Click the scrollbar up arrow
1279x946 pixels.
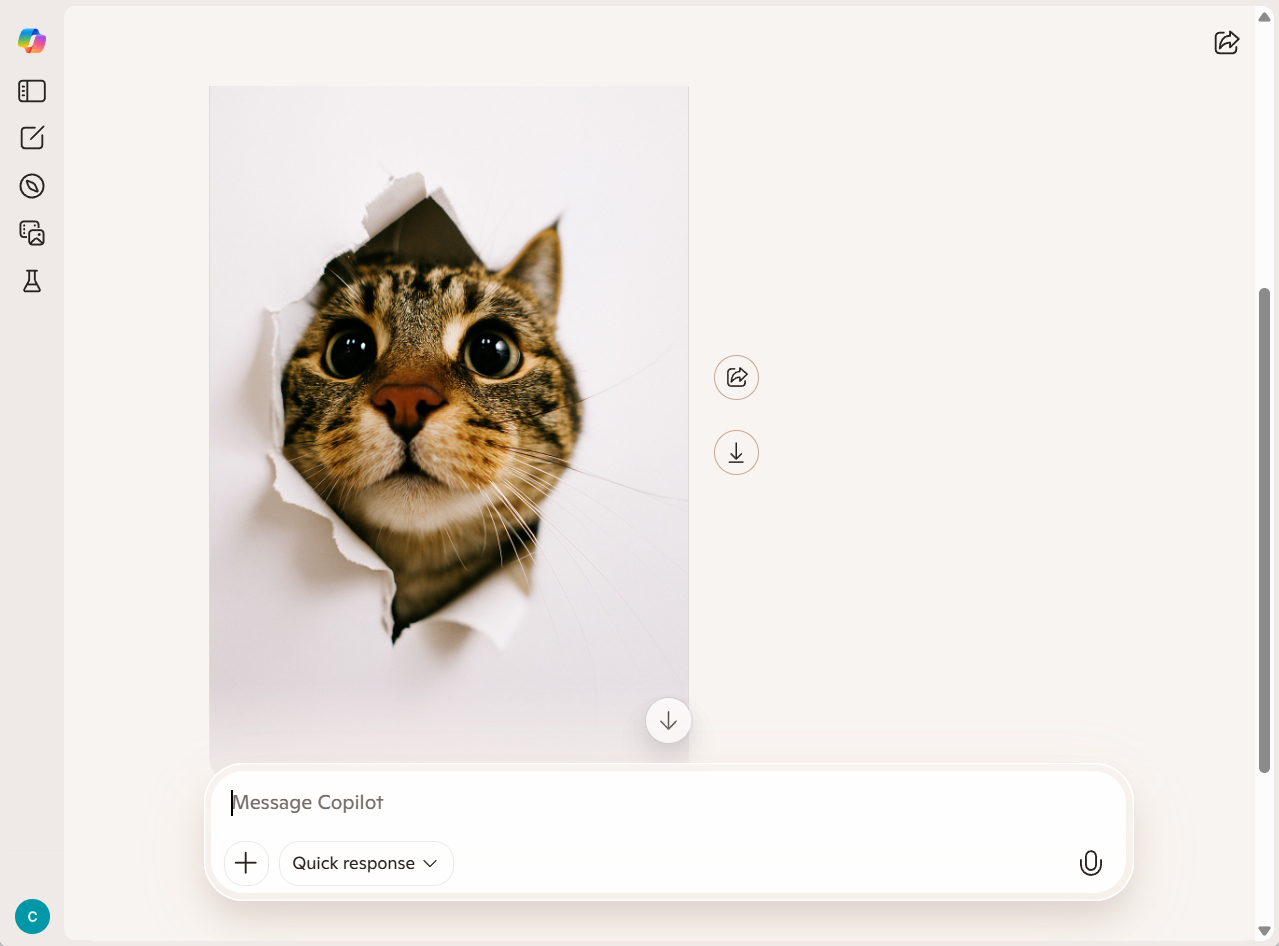coord(1264,17)
